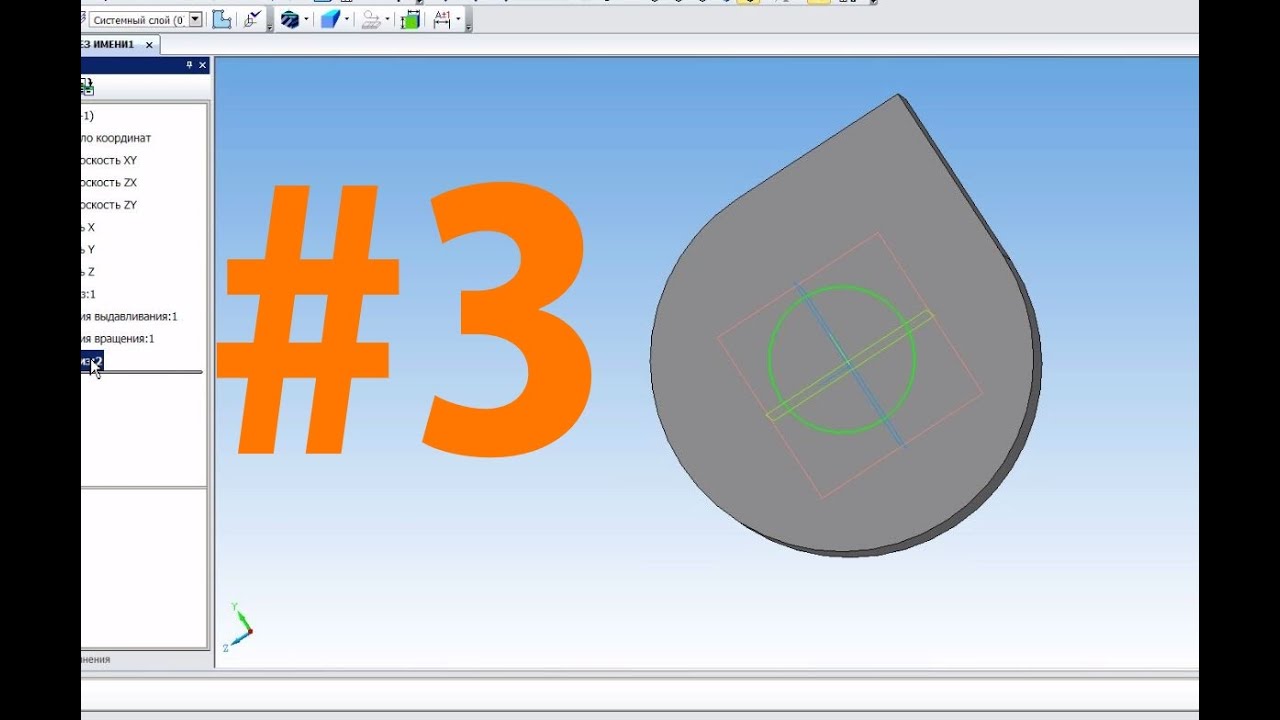Close the ИМЕНИ1 document tab
This screenshot has width=1280, height=720.
[150, 45]
